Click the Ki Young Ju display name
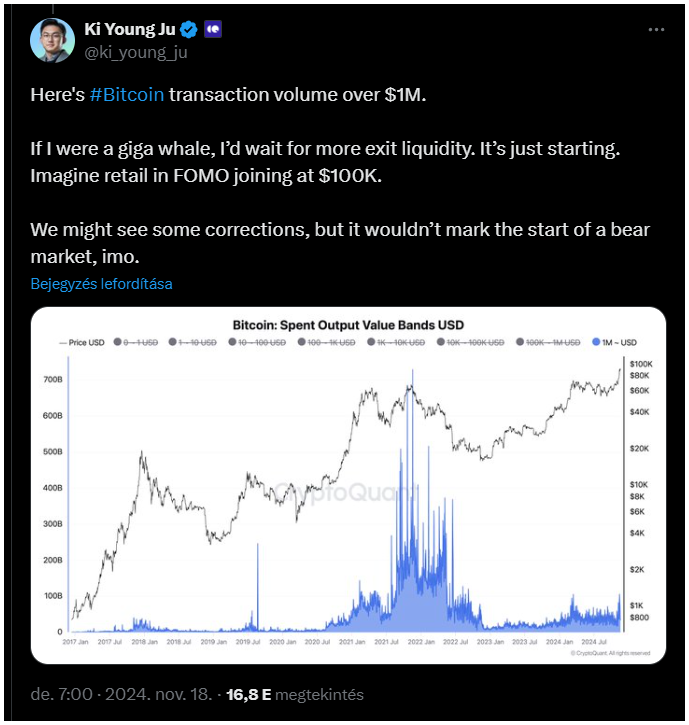The image size is (689, 725). click(130, 29)
